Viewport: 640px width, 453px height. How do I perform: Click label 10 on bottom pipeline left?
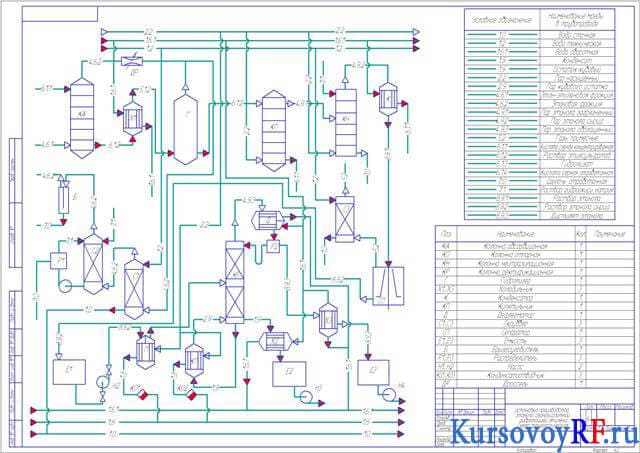tap(113, 434)
